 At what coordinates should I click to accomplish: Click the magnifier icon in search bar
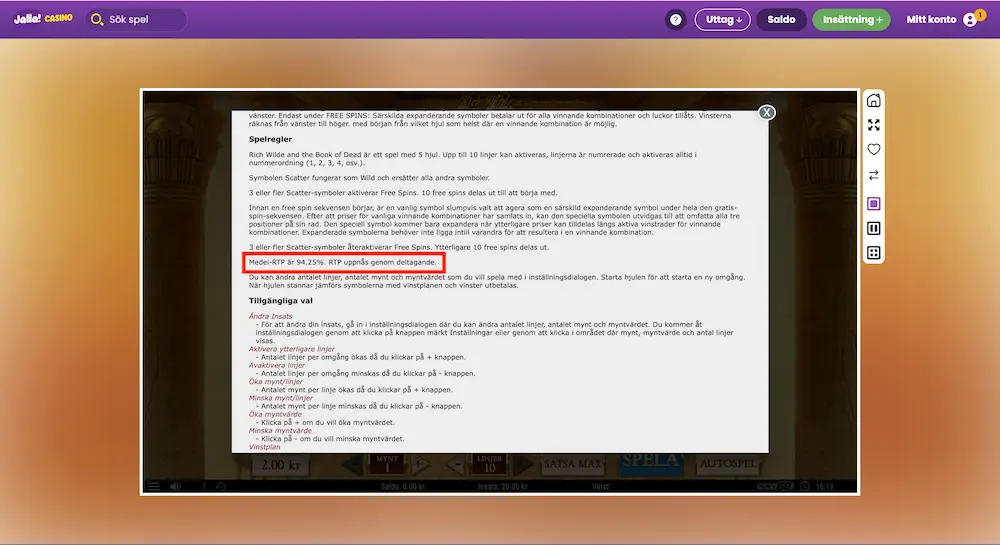click(97, 20)
